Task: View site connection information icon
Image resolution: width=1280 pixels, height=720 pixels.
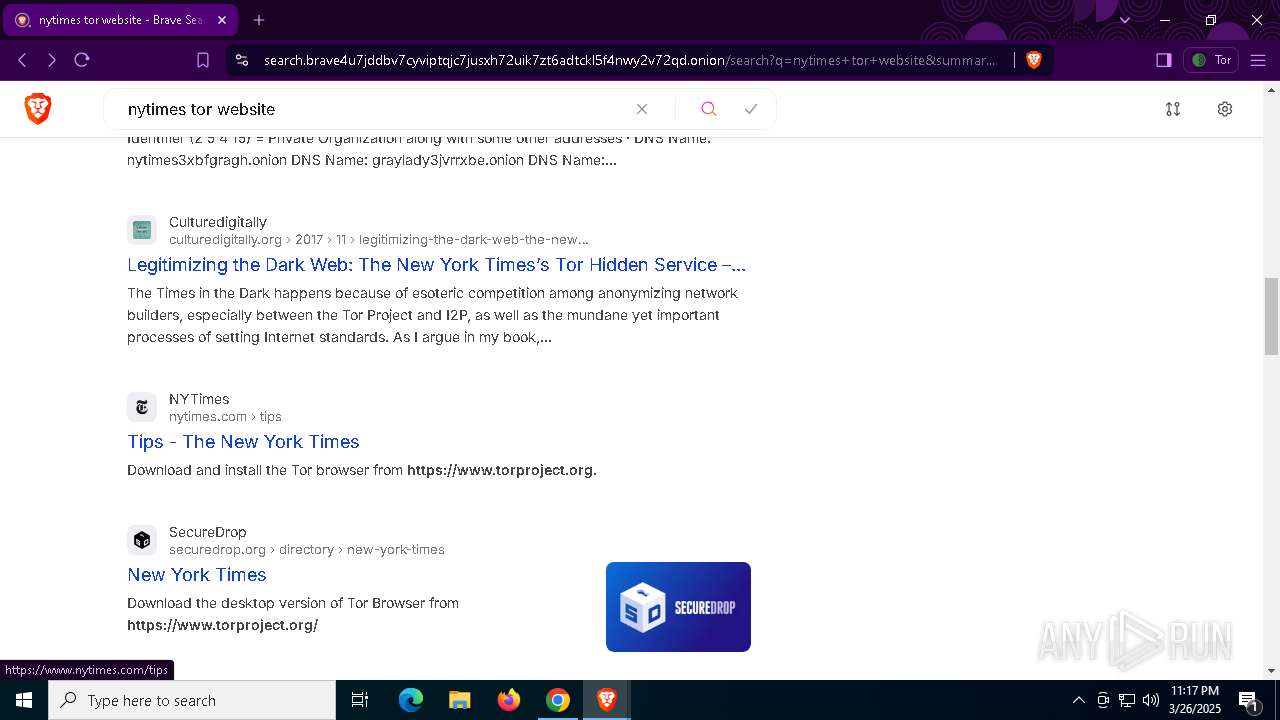Action: (242, 60)
